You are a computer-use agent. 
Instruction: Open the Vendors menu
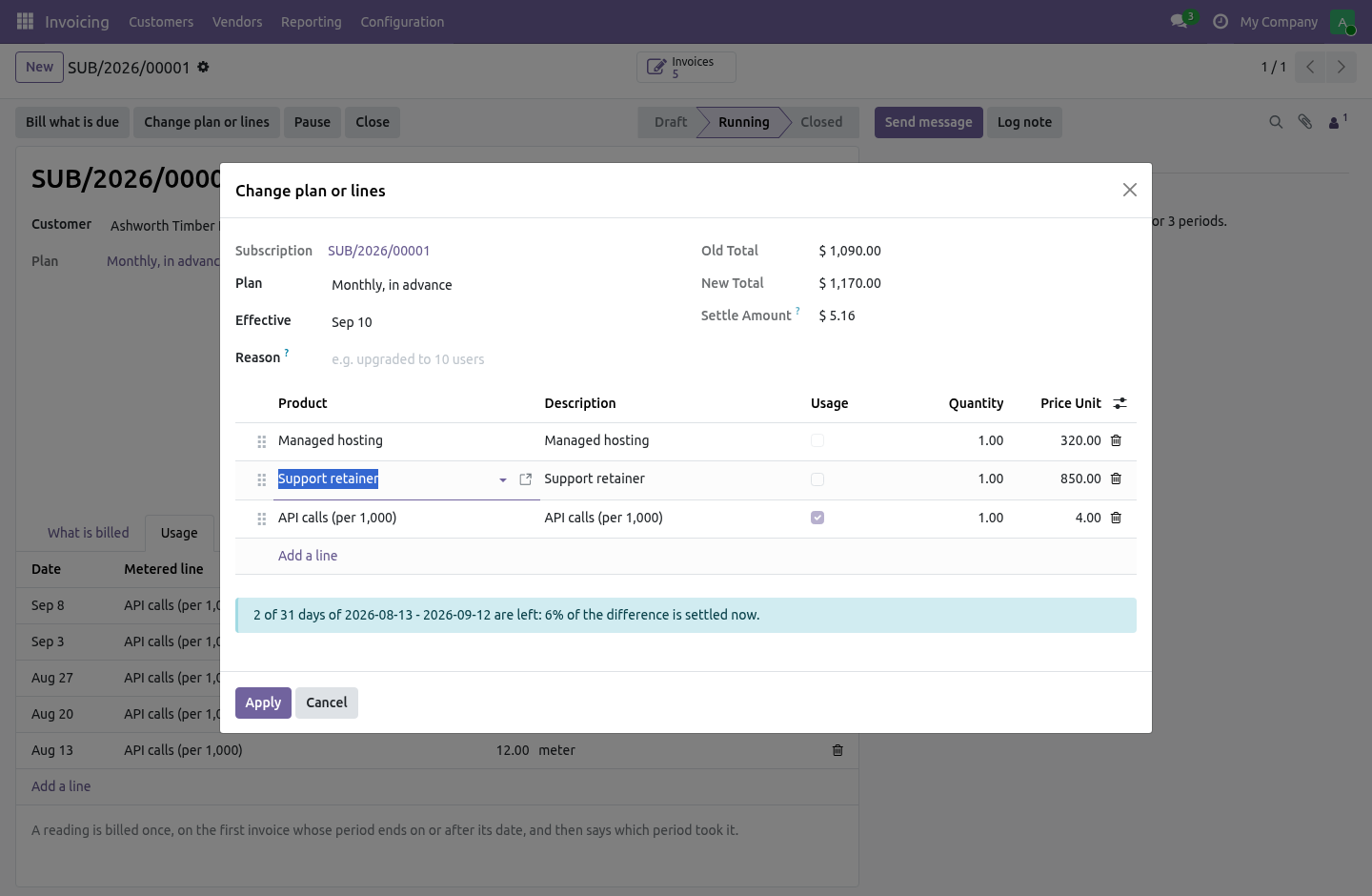pos(237,21)
